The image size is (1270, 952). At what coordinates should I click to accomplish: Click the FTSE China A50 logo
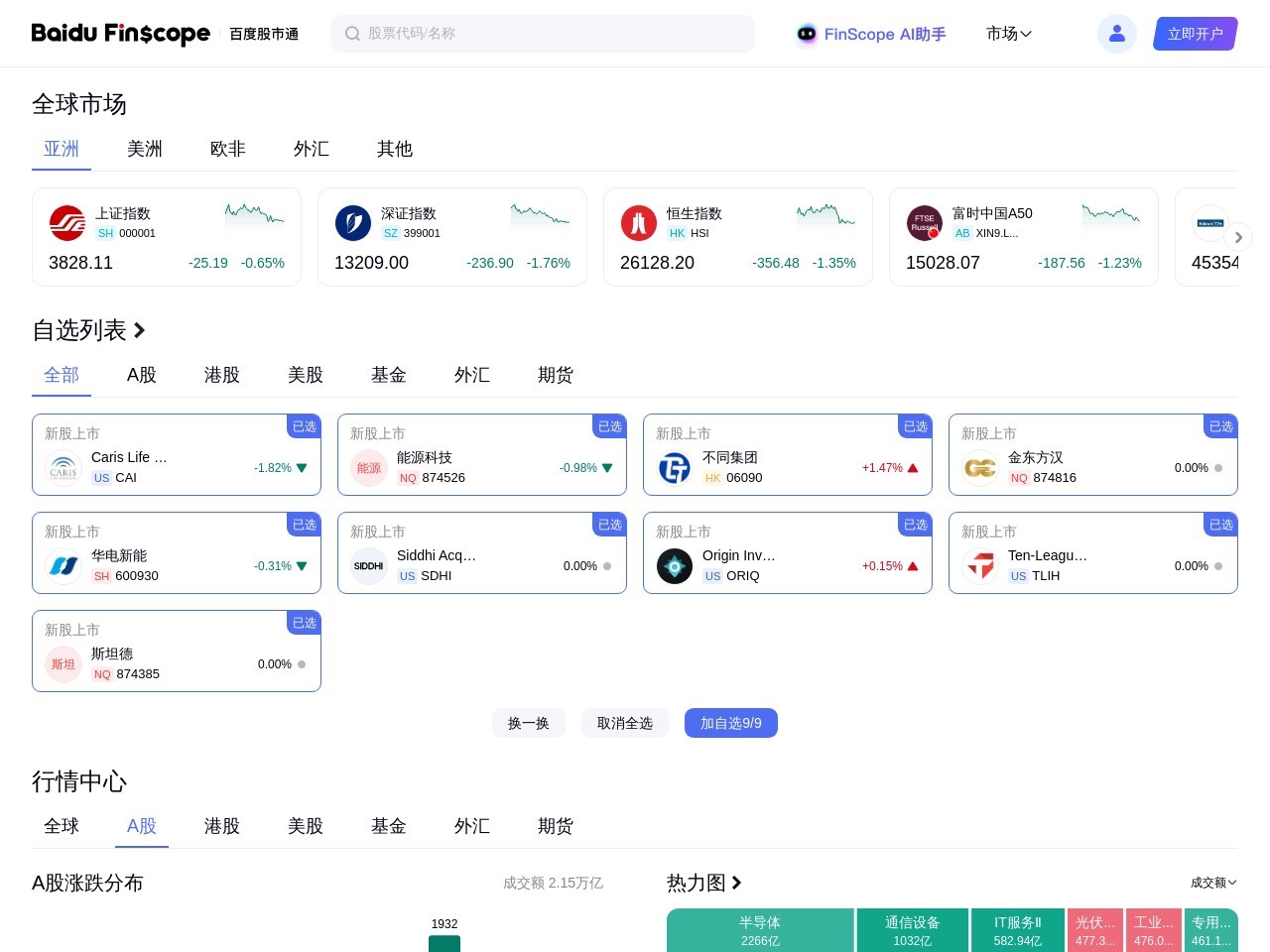pos(925,223)
